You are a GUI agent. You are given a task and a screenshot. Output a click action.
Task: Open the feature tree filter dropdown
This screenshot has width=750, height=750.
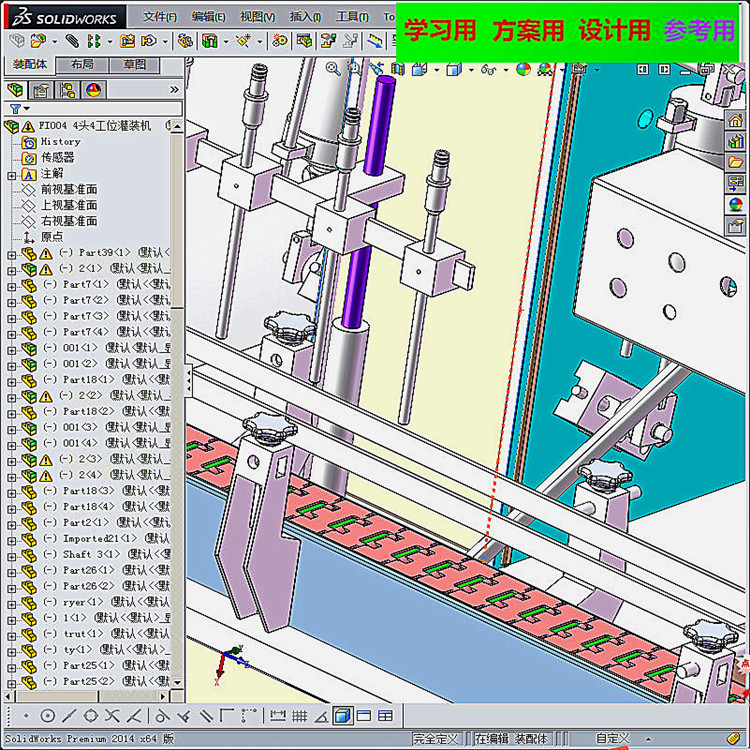point(18,108)
